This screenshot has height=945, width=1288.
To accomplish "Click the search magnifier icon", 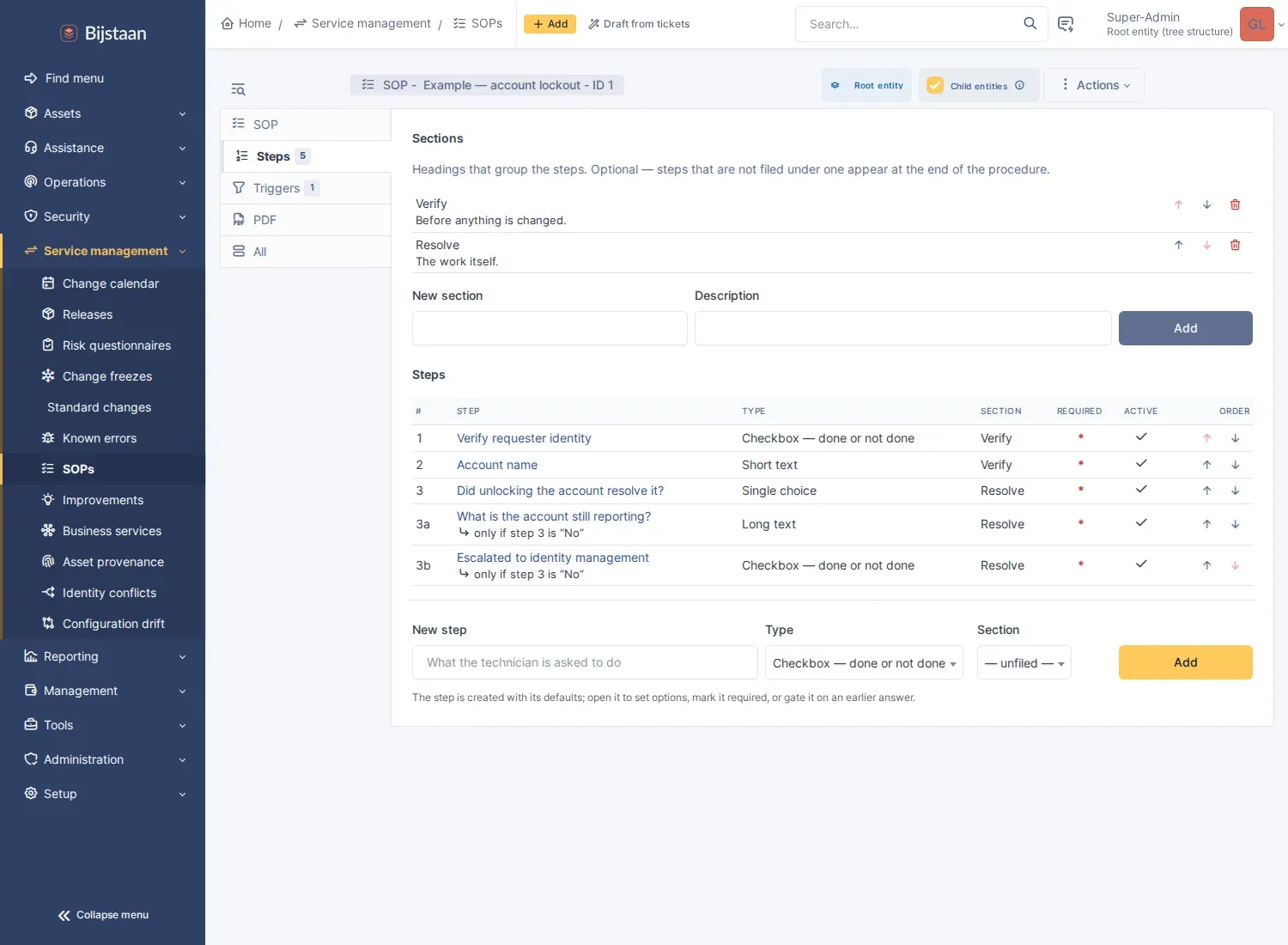I will click(x=1030, y=24).
